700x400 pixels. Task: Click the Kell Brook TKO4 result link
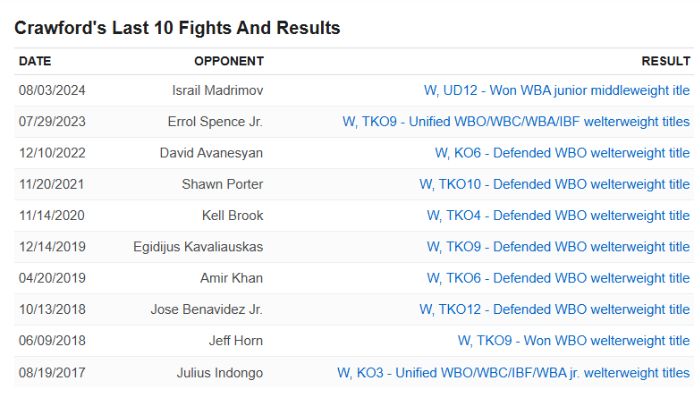(x=558, y=215)
